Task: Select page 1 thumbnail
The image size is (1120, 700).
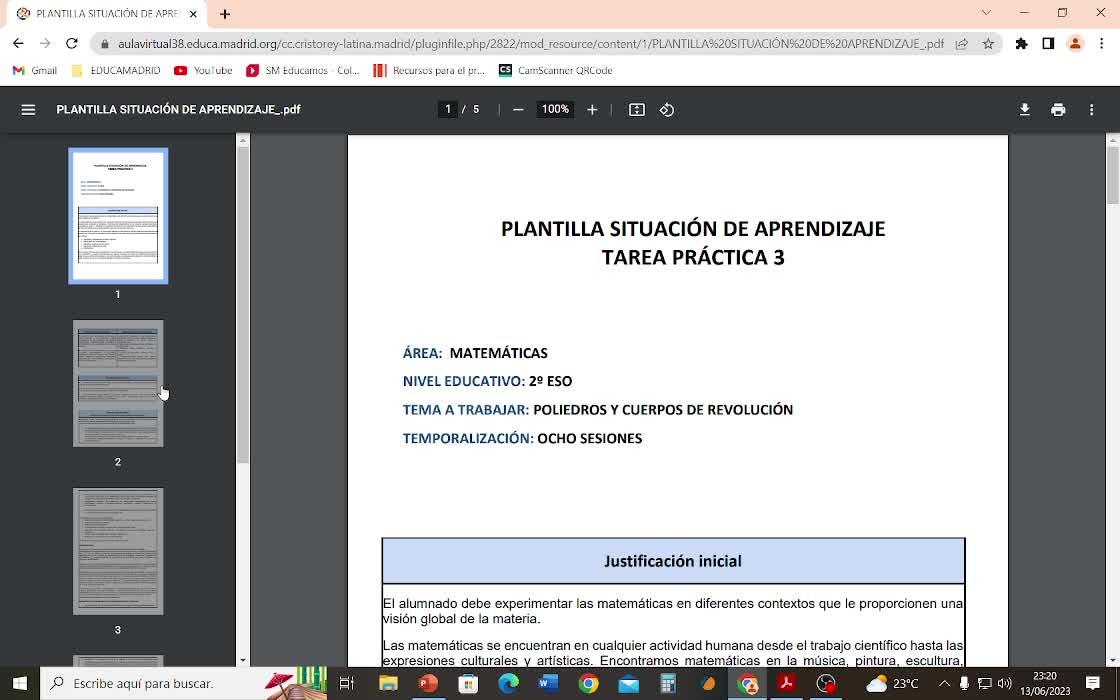Action: [118, 216]
